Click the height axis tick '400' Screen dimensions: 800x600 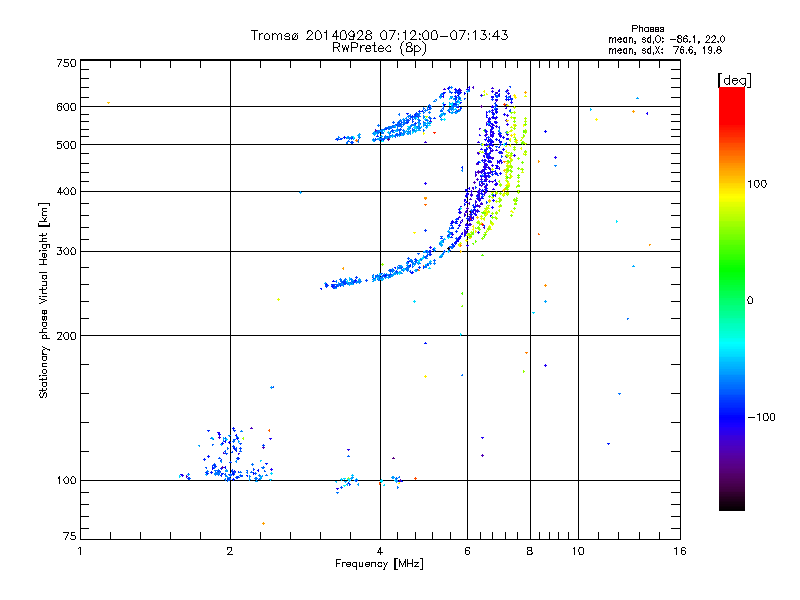66,191
